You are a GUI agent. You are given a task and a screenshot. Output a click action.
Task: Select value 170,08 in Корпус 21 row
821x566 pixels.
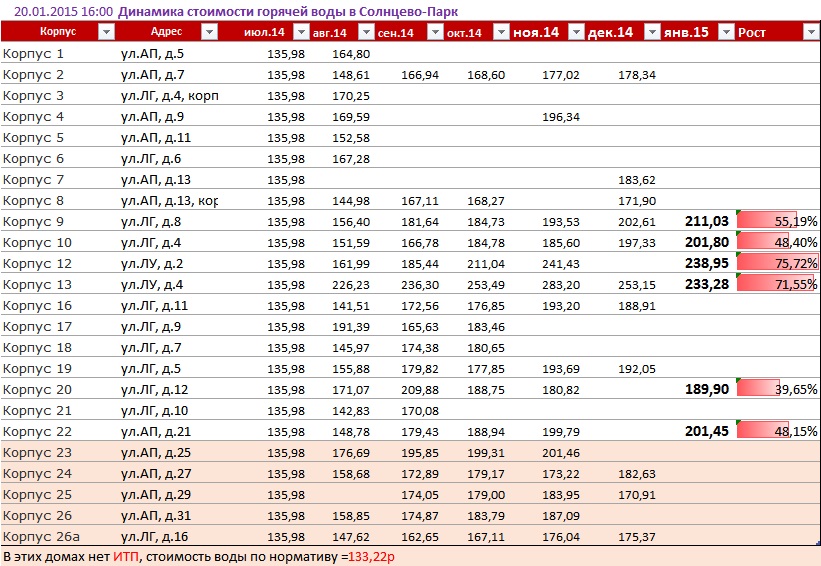[x=420, y=410]
